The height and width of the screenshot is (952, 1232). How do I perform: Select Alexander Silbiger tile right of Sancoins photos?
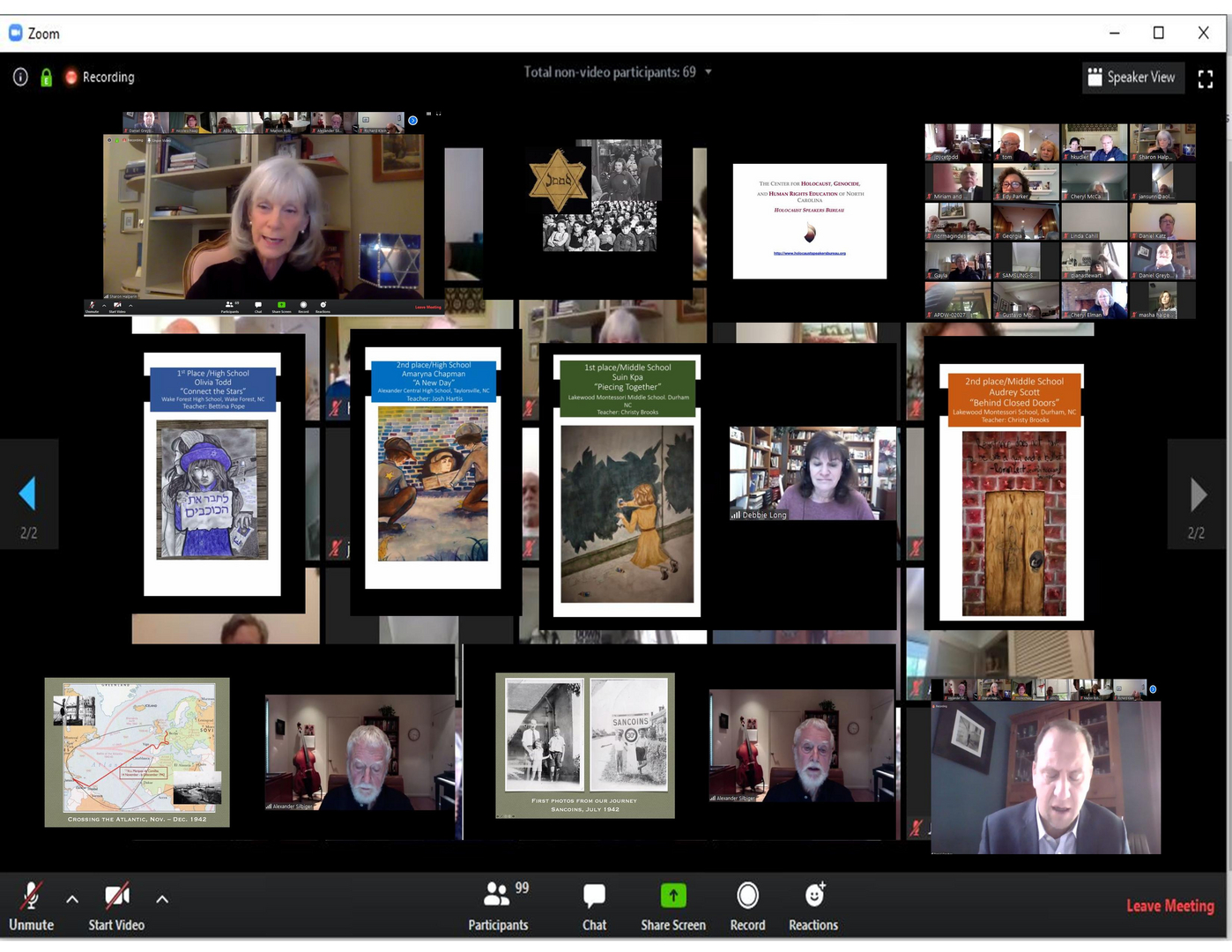click(x=800, y=746)
